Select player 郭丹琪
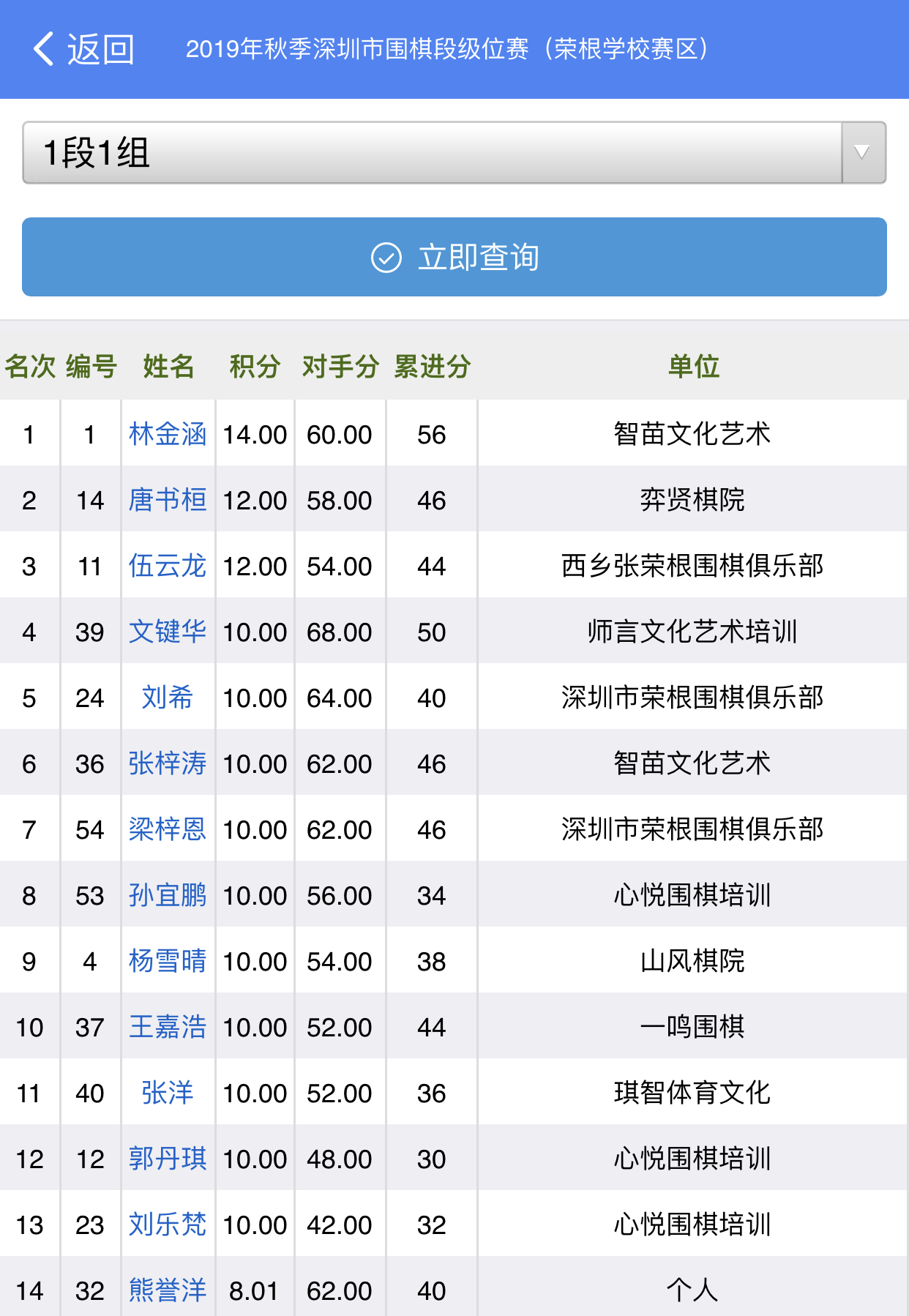The image size is (909, 1316). [168, 1159]
